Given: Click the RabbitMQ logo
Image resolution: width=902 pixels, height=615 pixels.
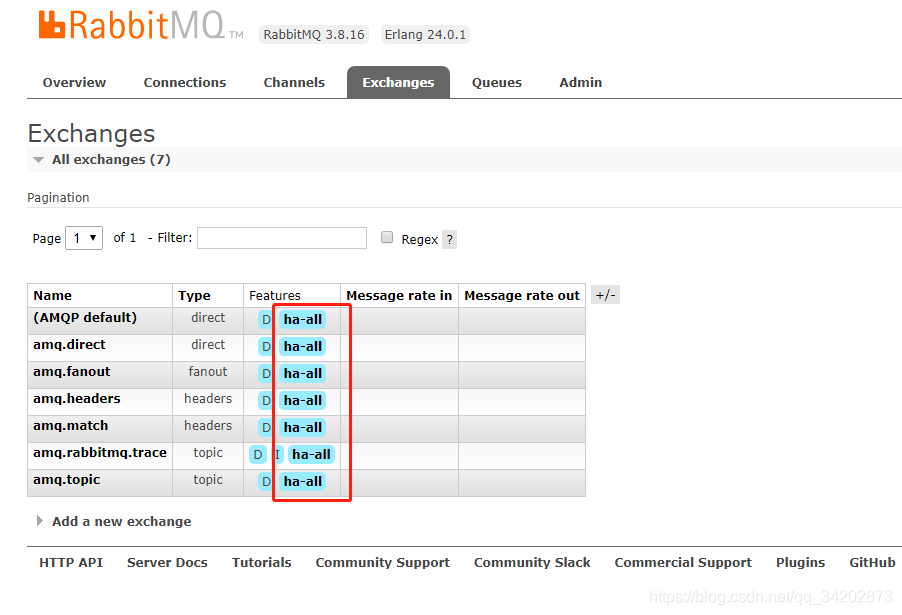Looking at the screenshot, I should pos(140,25).
